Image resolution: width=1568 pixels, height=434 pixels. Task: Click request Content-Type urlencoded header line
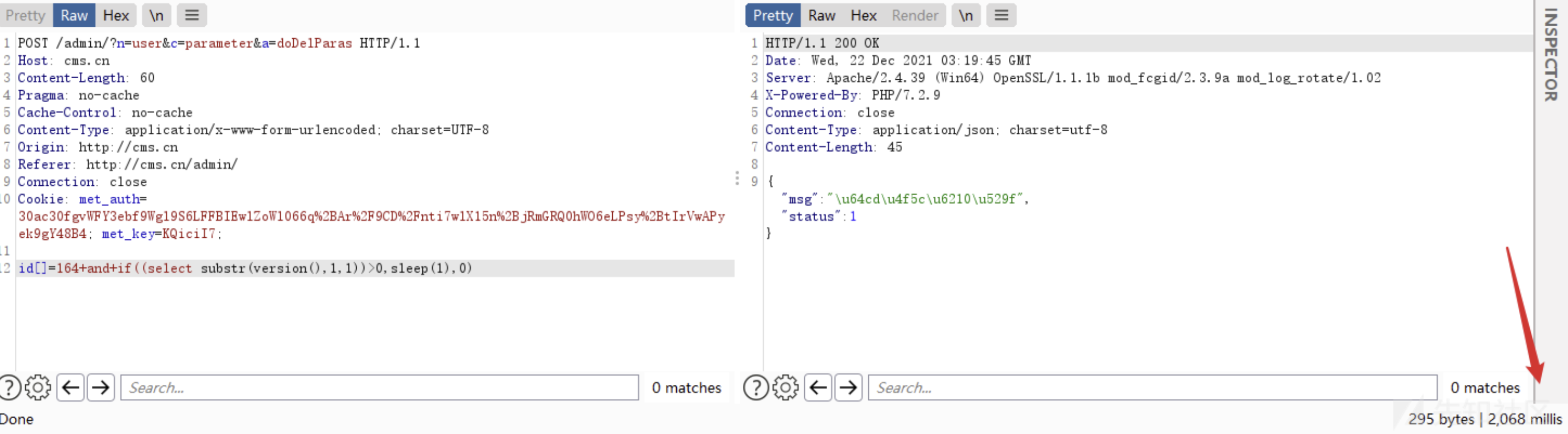253,130
